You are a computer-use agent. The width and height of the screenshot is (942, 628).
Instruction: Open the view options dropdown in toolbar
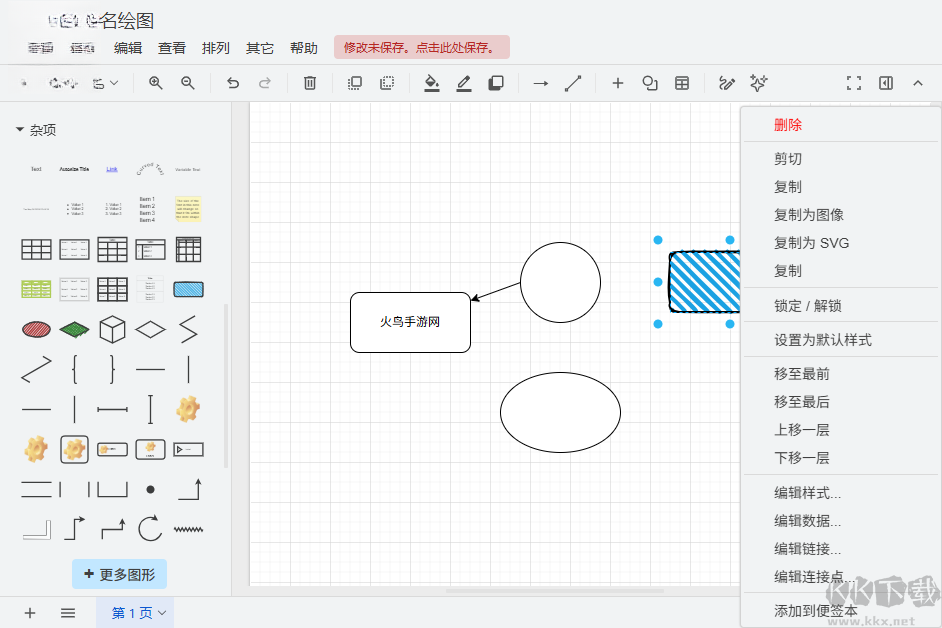click(x=105, y=83)
